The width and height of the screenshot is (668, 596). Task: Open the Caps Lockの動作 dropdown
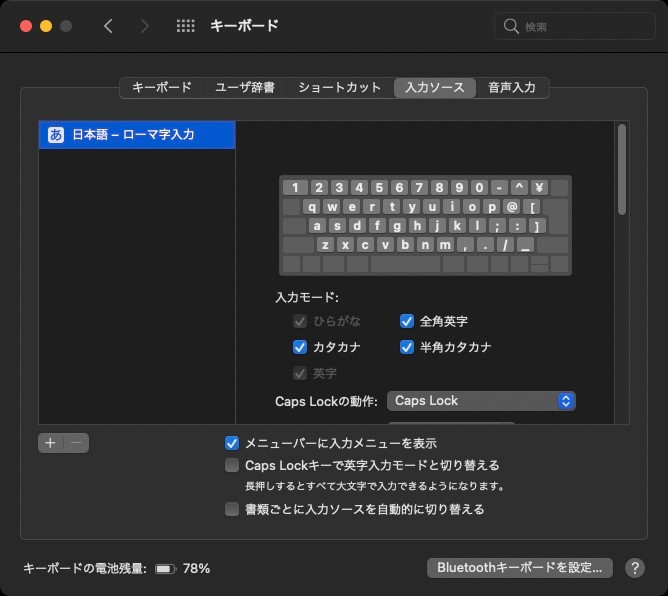click(481, 401)
